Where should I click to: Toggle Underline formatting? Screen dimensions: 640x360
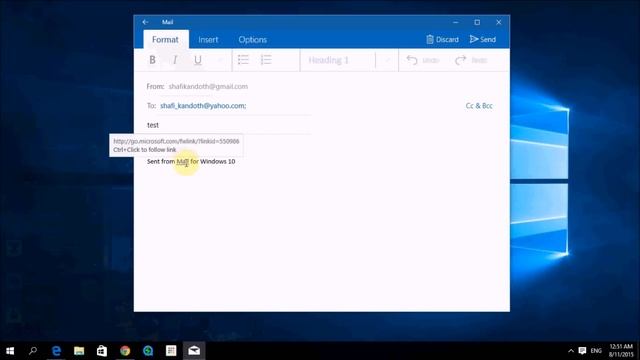pyautogui.click(x=198, y=60)
